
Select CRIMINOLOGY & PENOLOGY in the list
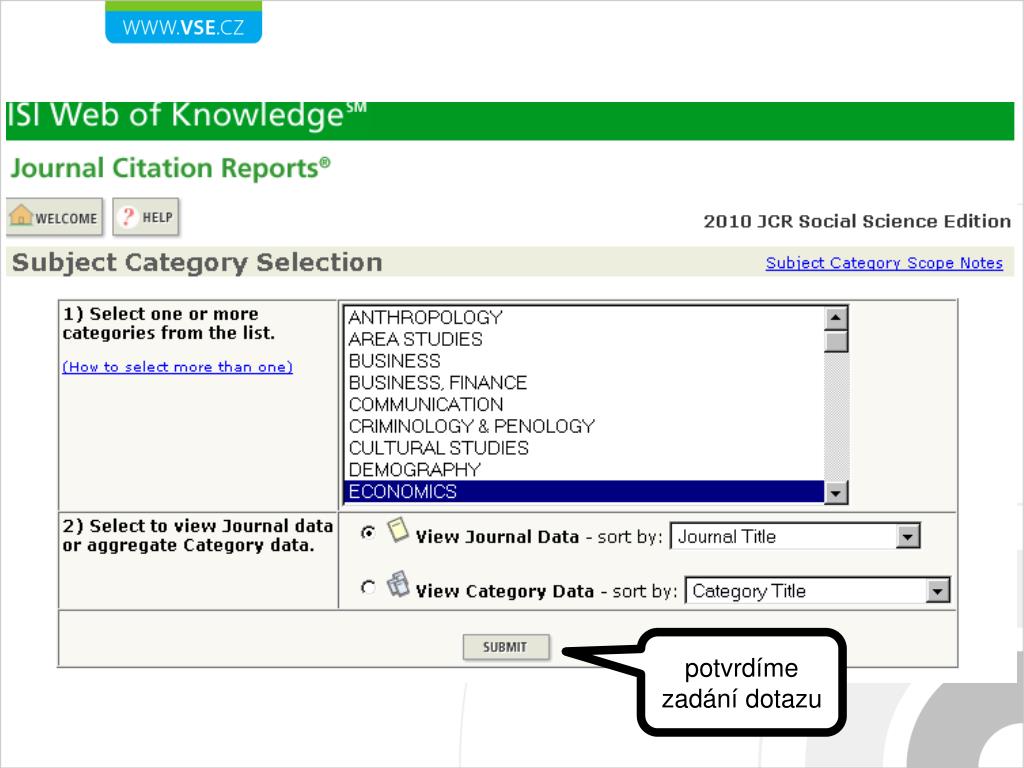(584, 426)
